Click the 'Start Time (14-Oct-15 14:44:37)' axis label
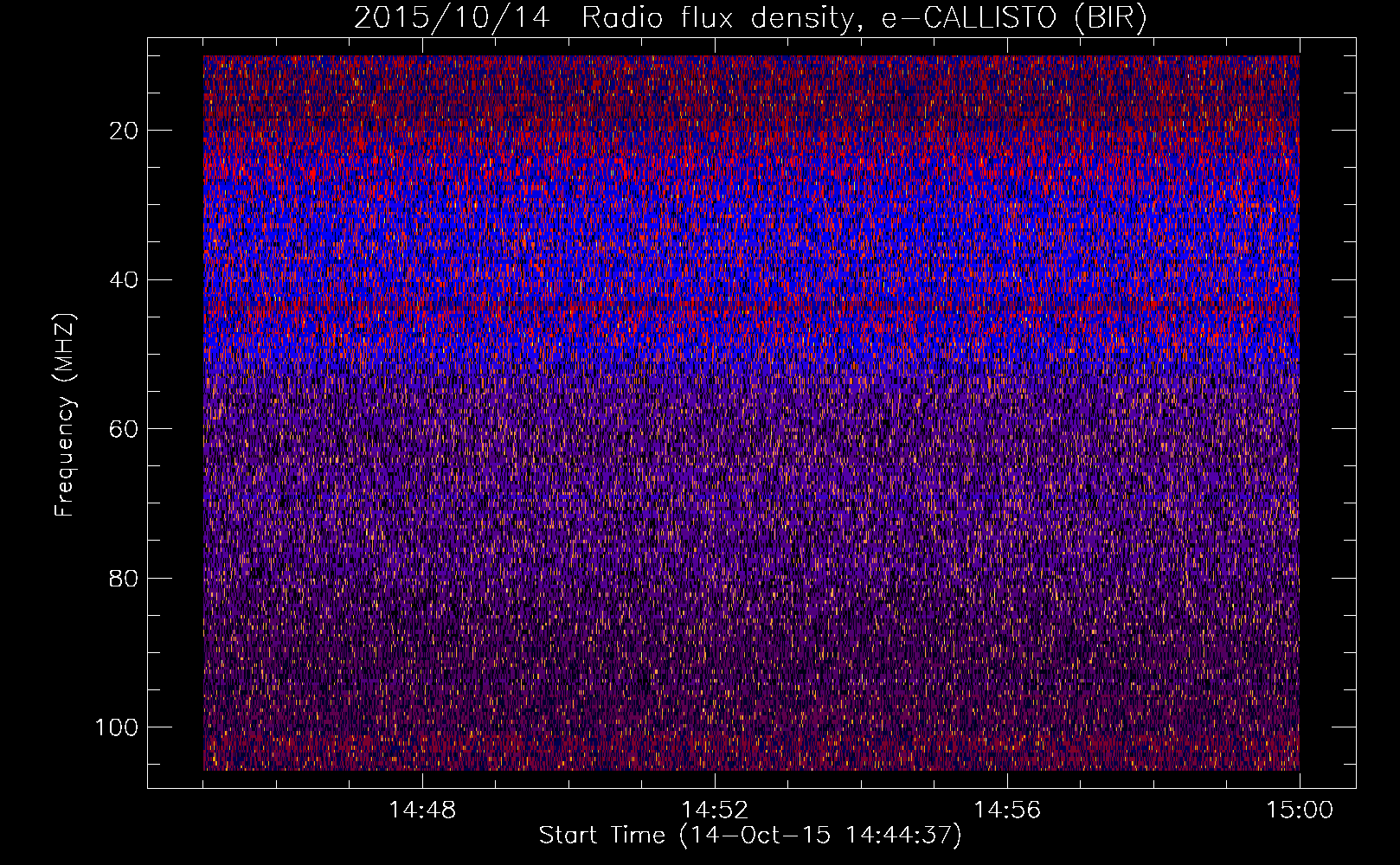 click(x=750, y=836)
